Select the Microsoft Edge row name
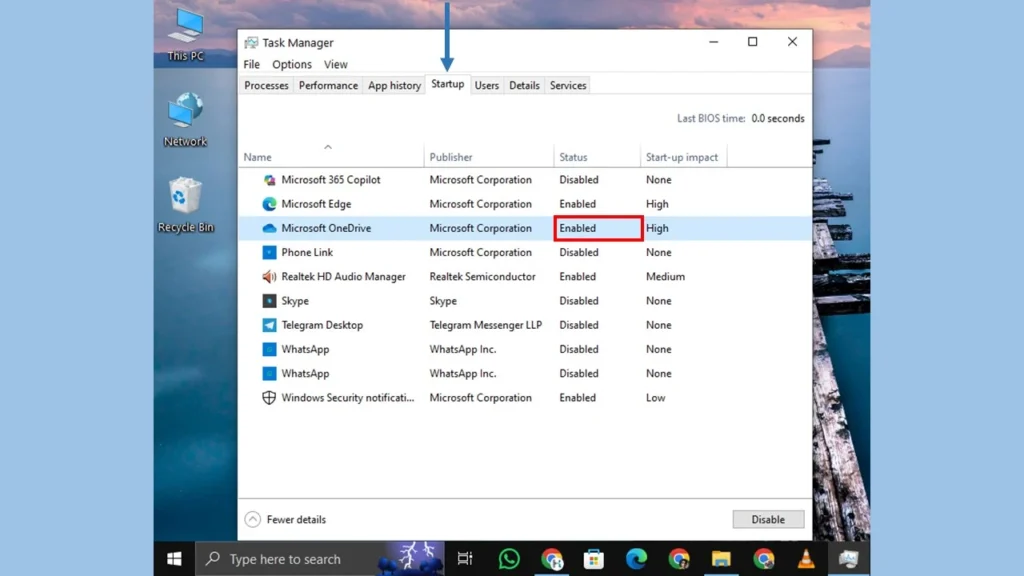This screenshot has height=576, width=1024. point(316,204)
